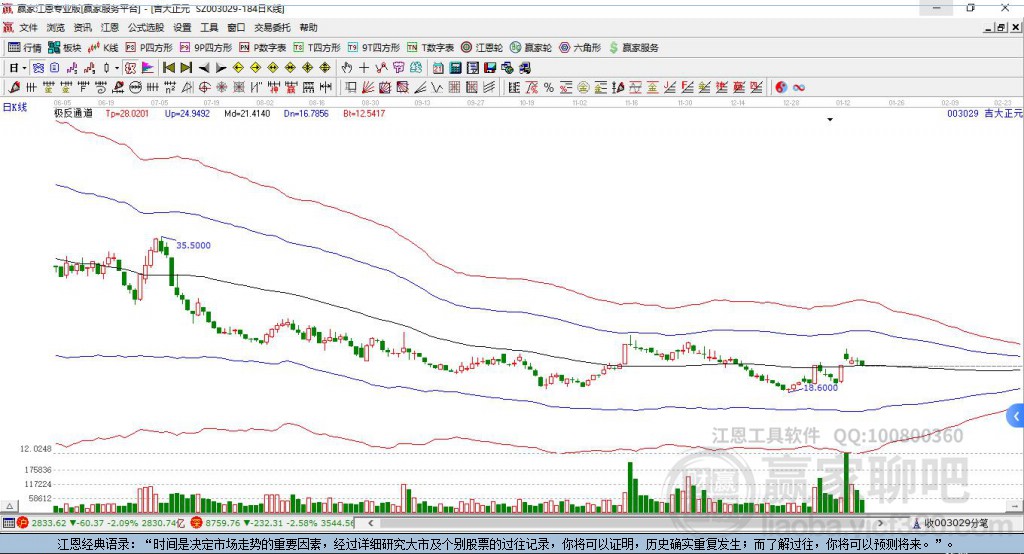This screenshot has height=554, width=1024.
Task: Open the 帮助 menu
Action: (x=308, y=27)
